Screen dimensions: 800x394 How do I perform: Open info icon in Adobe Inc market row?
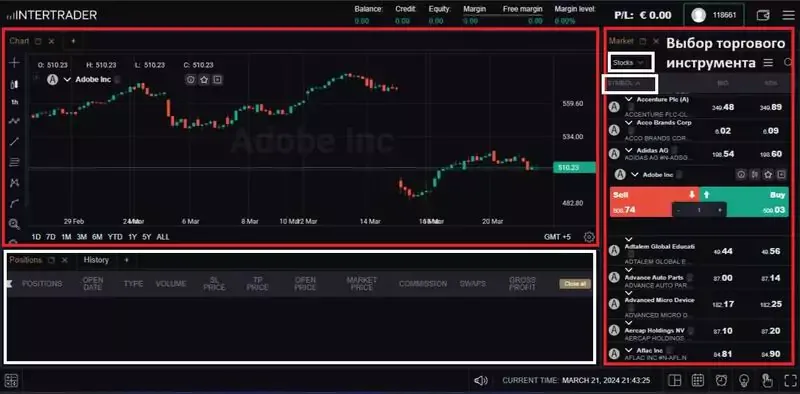[x=741, y=175]
